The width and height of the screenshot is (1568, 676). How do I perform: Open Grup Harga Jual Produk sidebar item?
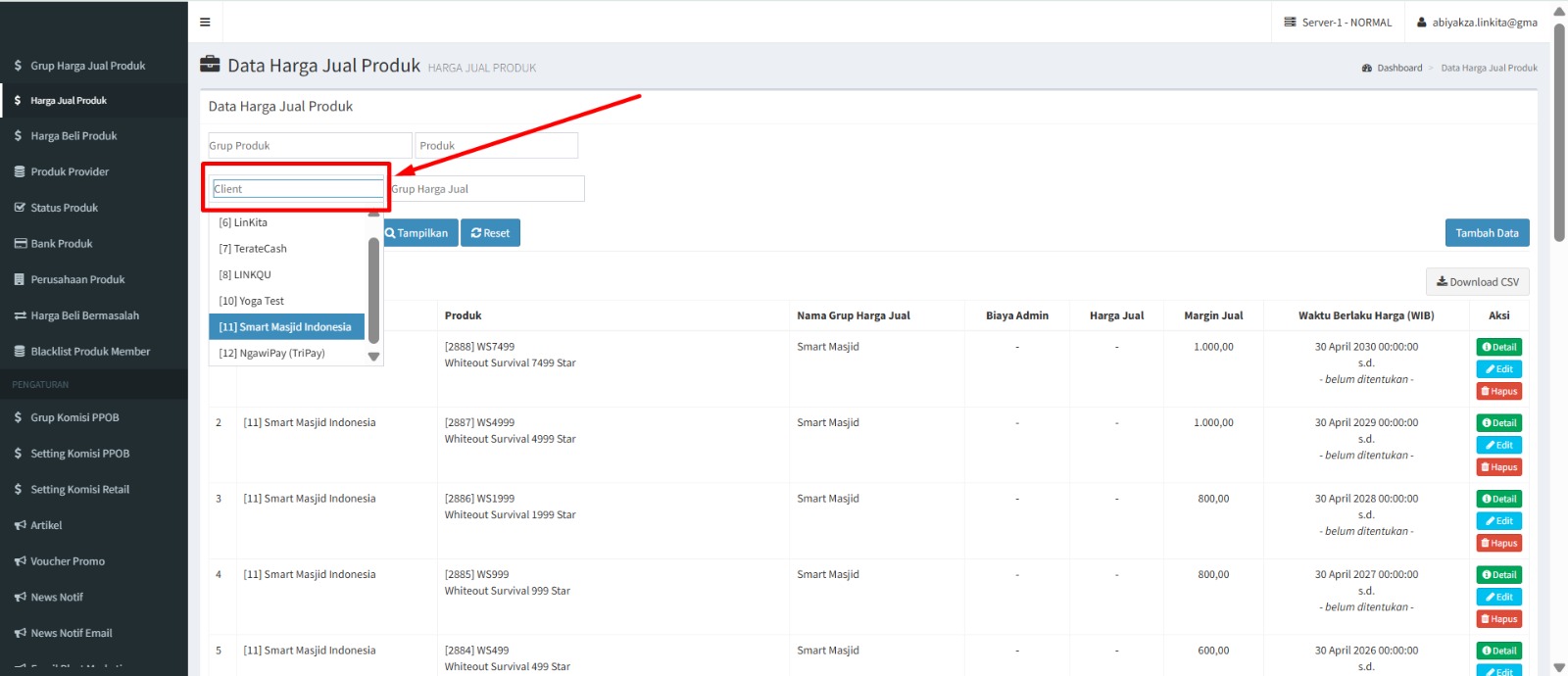click(87, 66)
